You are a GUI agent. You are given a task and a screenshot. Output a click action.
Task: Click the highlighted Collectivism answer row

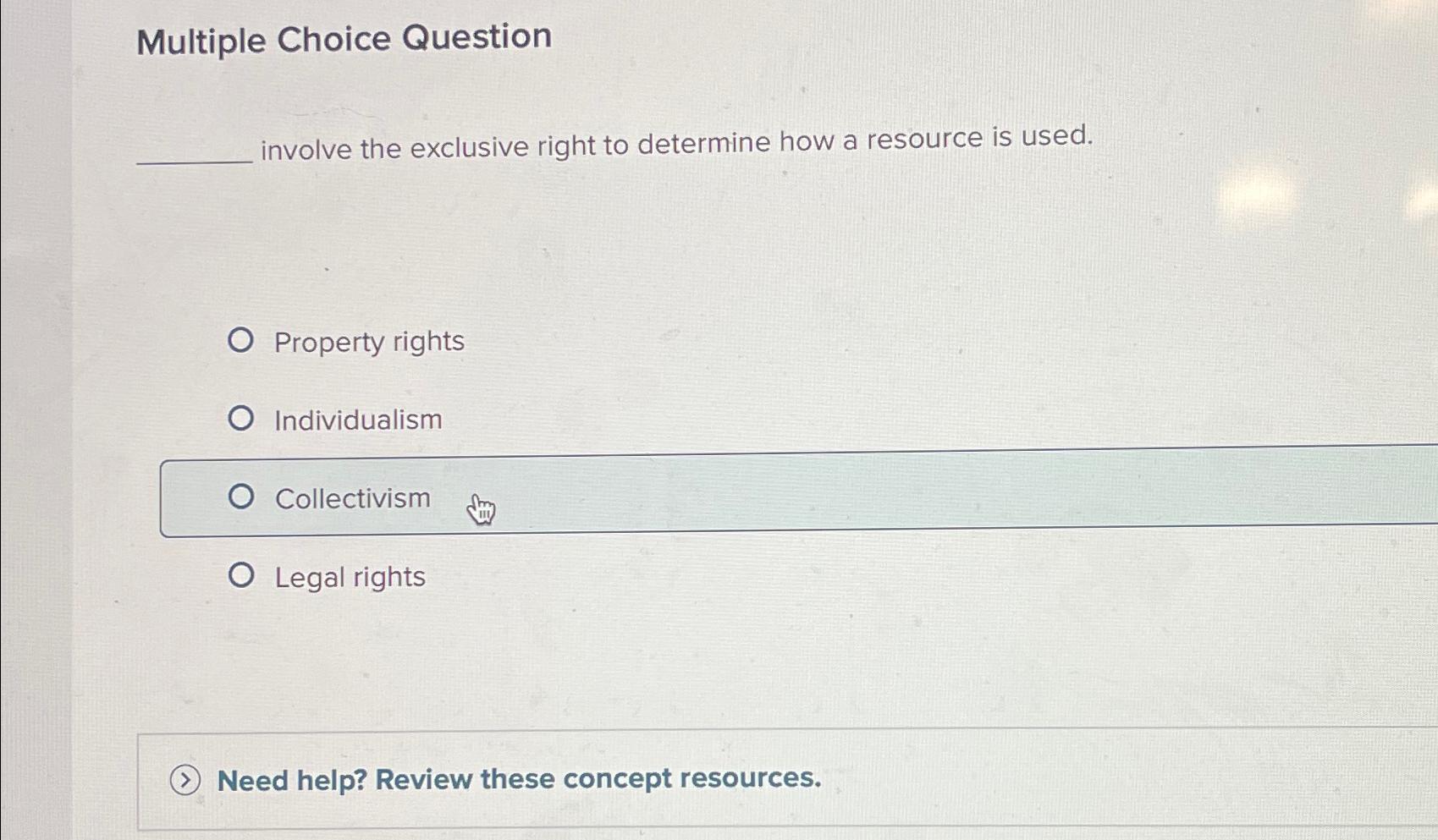pyautogui.click(x=762, y=497)
